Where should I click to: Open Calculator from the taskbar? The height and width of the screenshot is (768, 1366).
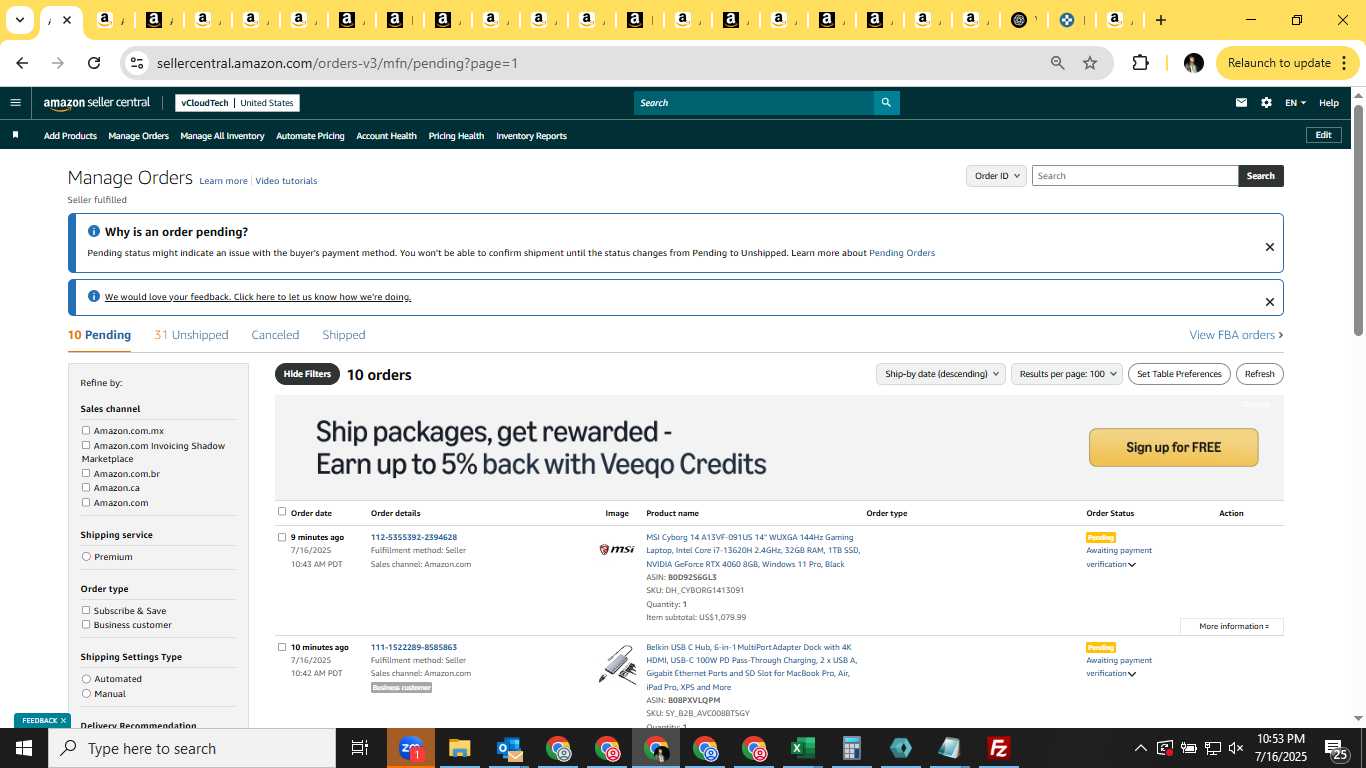(852, 748)
